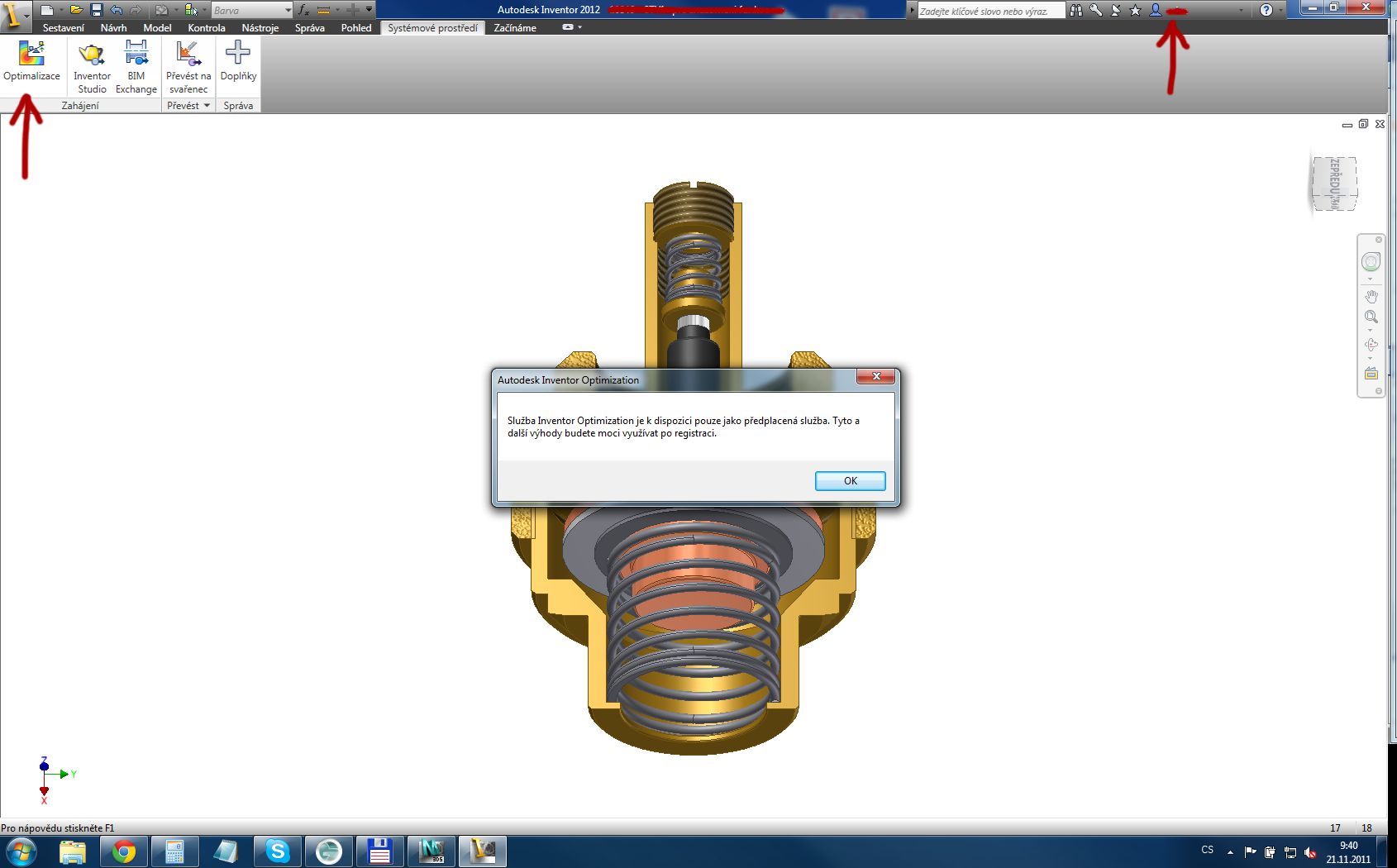Open file via the folder icon
Screen dimensions: 1397x868
(76, 10)
